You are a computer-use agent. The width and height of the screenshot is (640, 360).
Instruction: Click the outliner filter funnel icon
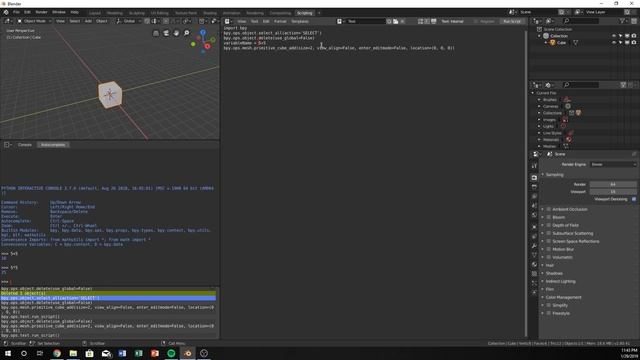[x=622, y=21]
